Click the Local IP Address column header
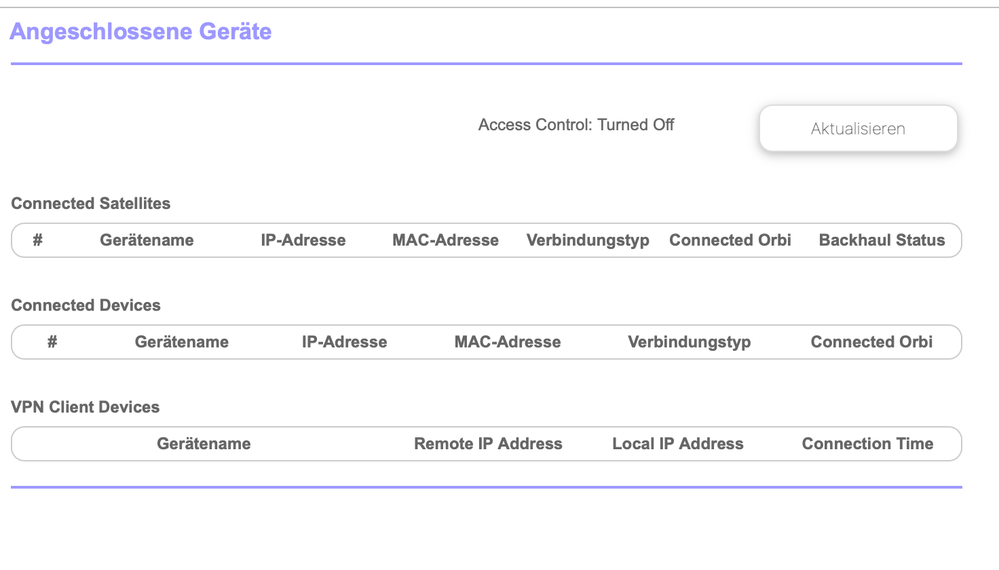 (x=678, y=444)
